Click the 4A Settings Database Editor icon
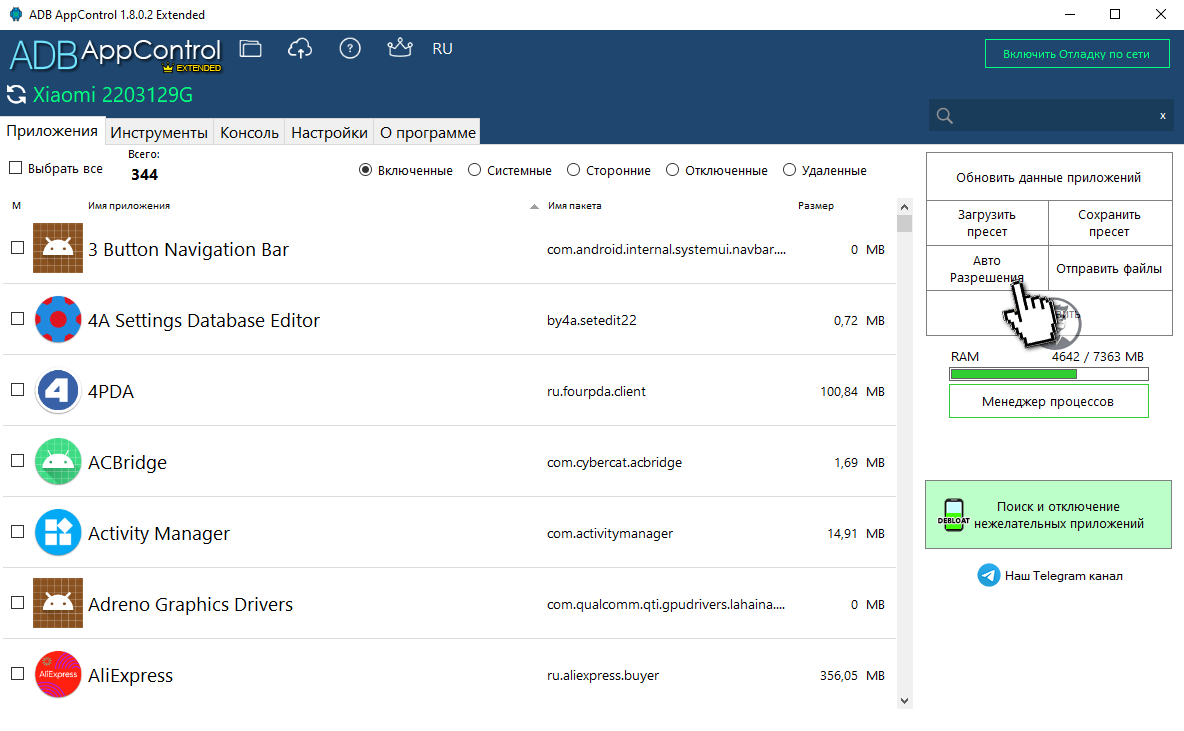The width and height of the screenshot is (1184, 731). tap(58, 319)
